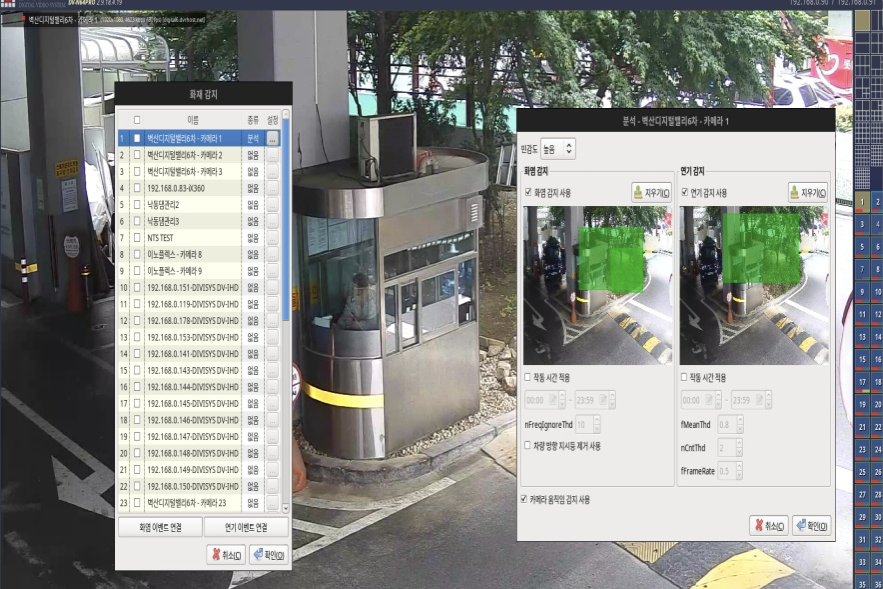Toggle the 연기 감지 사용 checkbox
Screen dimensions: 883x589
point(685,193)
